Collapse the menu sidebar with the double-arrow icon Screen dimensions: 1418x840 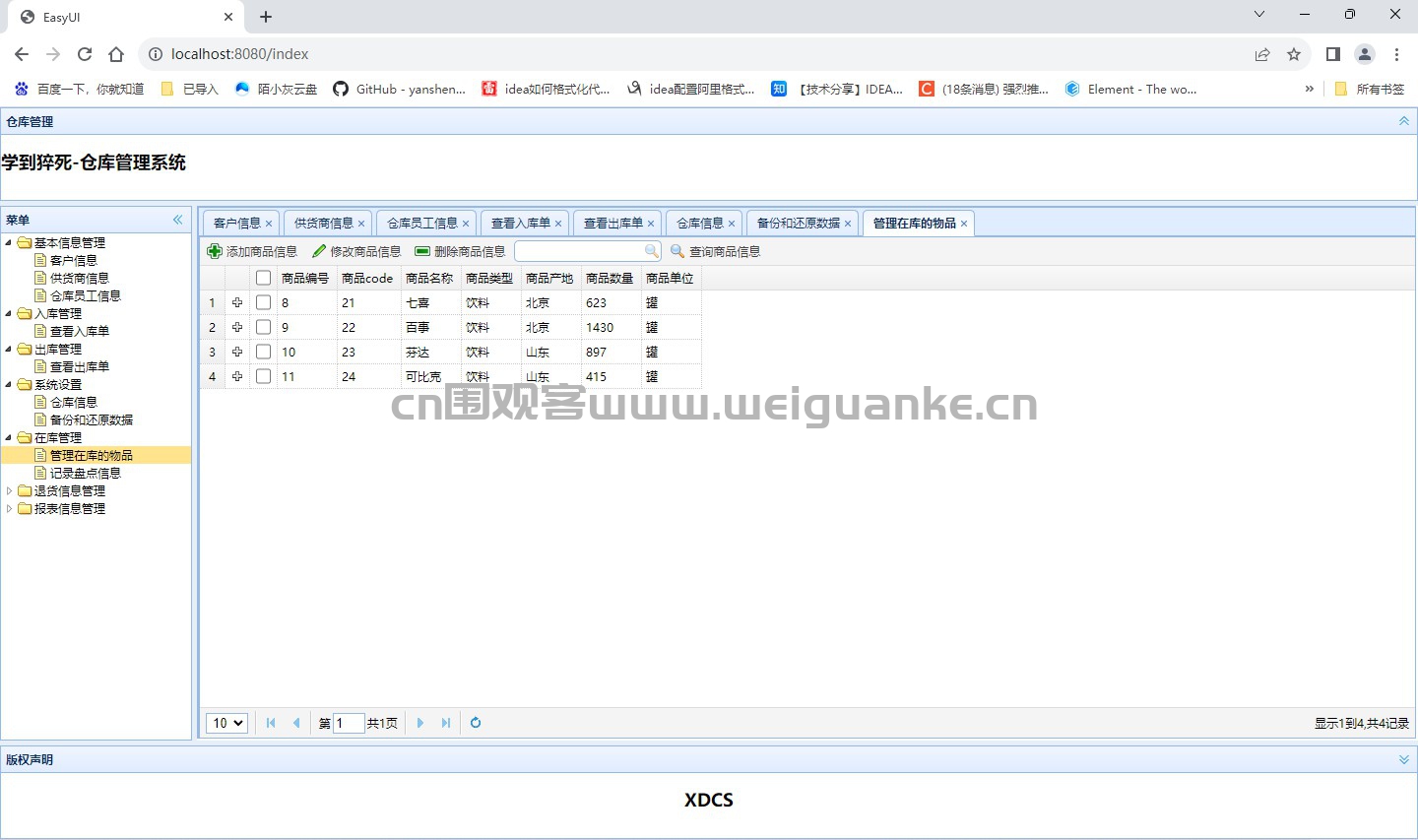[x=178, y=220]
